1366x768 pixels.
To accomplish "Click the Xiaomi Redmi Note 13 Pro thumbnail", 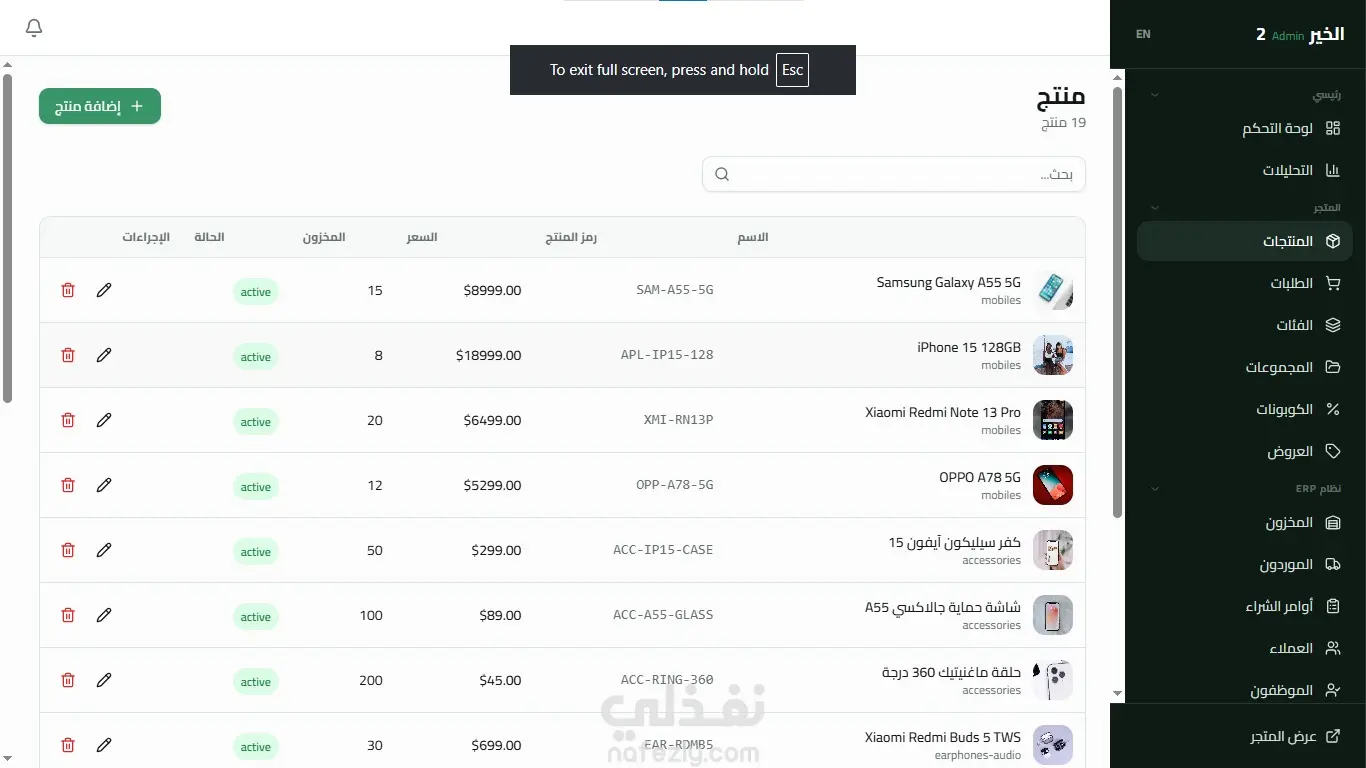I will coord(1053,420).
